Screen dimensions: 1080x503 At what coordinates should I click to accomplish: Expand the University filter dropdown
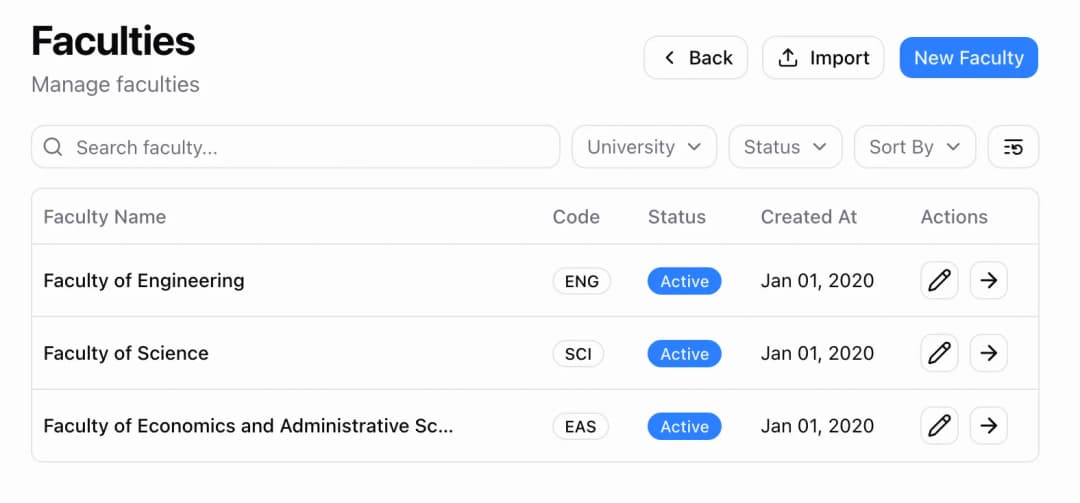coord(644,147)
